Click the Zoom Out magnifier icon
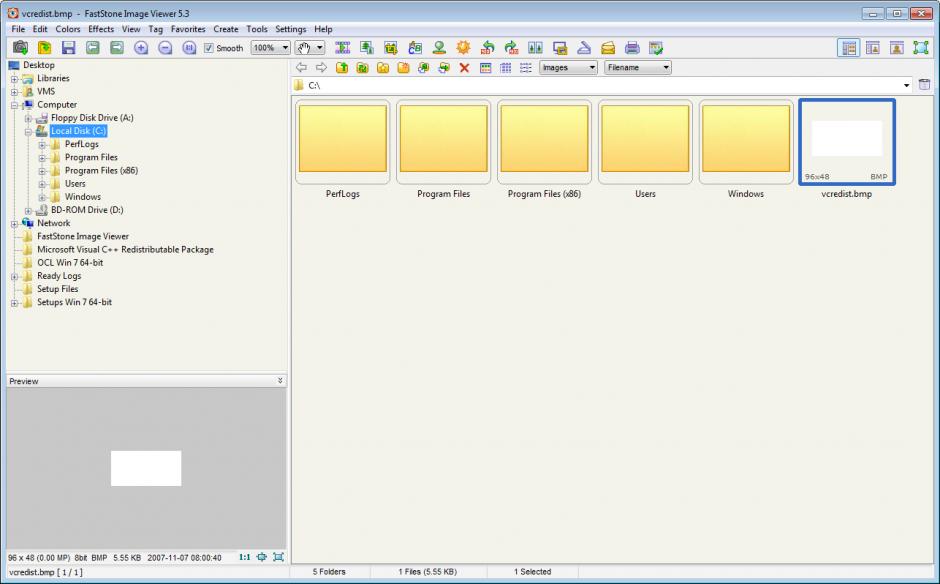Image resolution: width=940 pixels, height=584 pixels. click(x=165, y=48)
